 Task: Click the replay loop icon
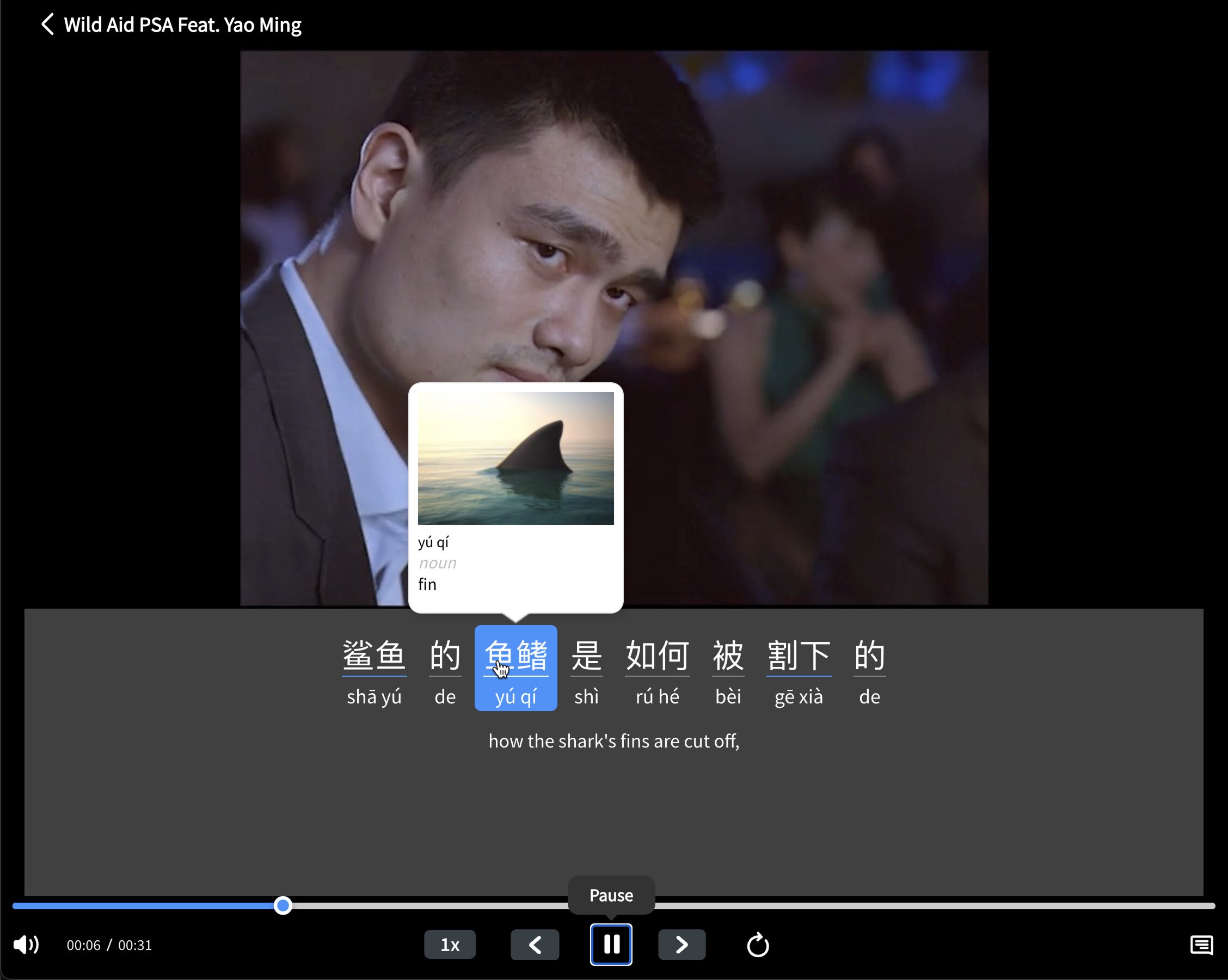(x=758, y=944)
